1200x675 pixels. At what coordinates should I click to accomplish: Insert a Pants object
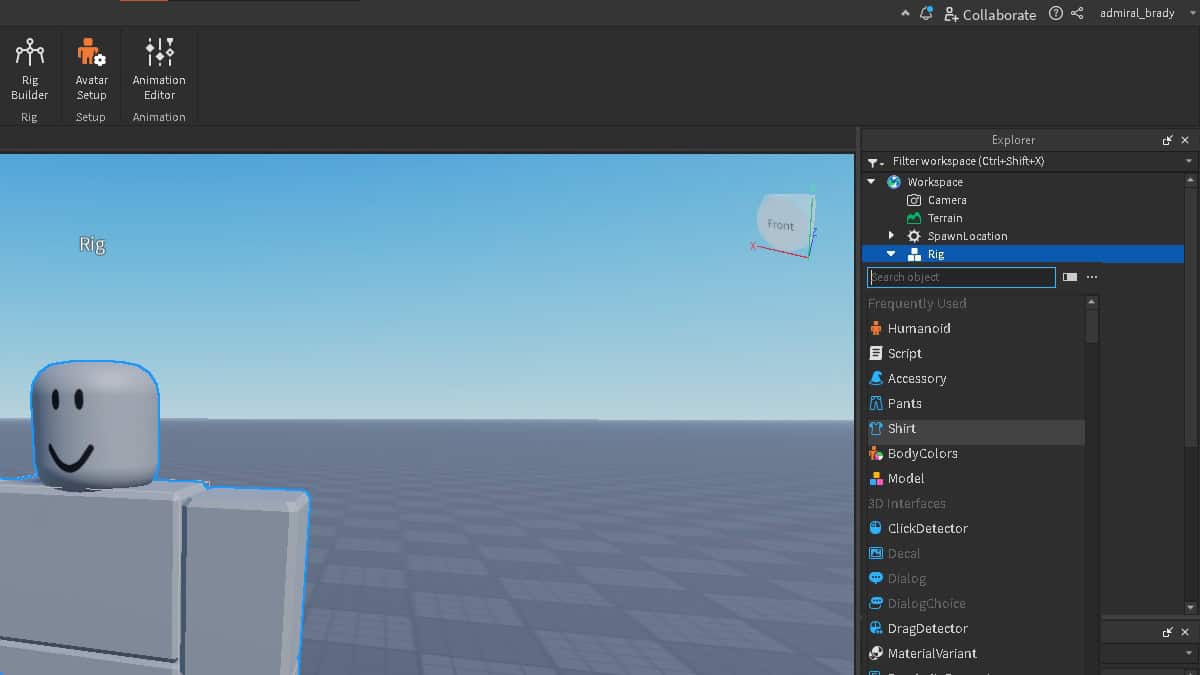coord(904,403)
